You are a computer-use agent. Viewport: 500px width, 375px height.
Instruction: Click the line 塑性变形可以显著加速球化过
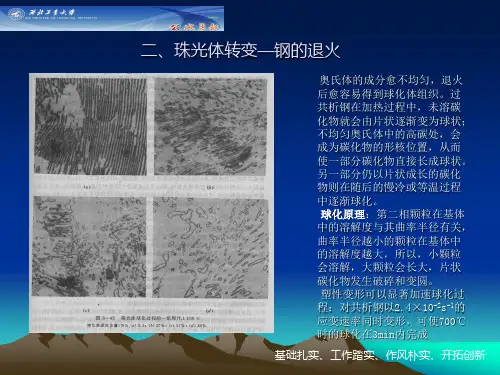coord(392,295)
